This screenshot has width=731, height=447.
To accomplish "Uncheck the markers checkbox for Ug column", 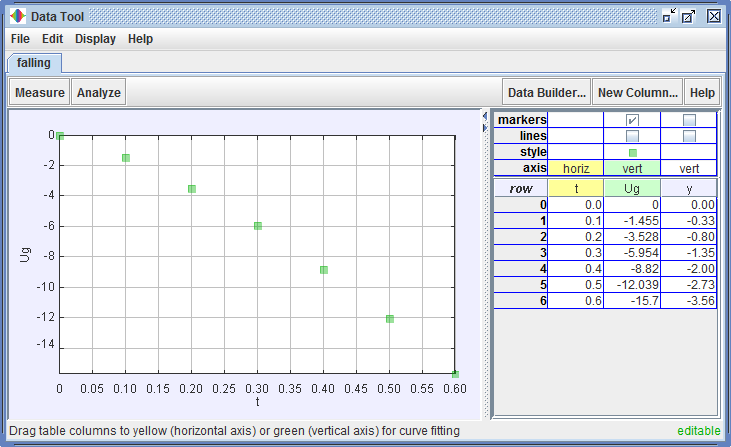I will click(632, 120).
